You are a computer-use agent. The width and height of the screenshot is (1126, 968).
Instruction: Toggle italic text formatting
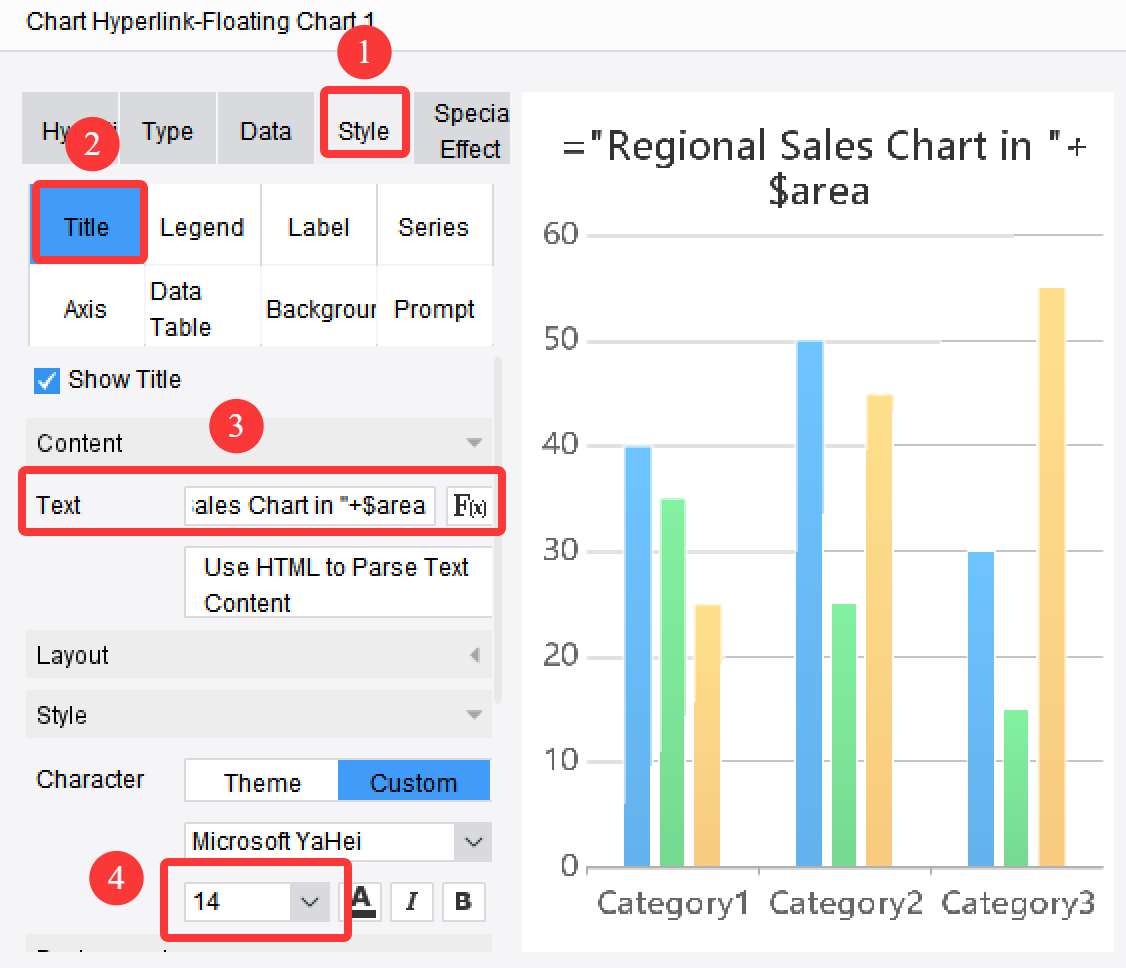coord(411,901)
